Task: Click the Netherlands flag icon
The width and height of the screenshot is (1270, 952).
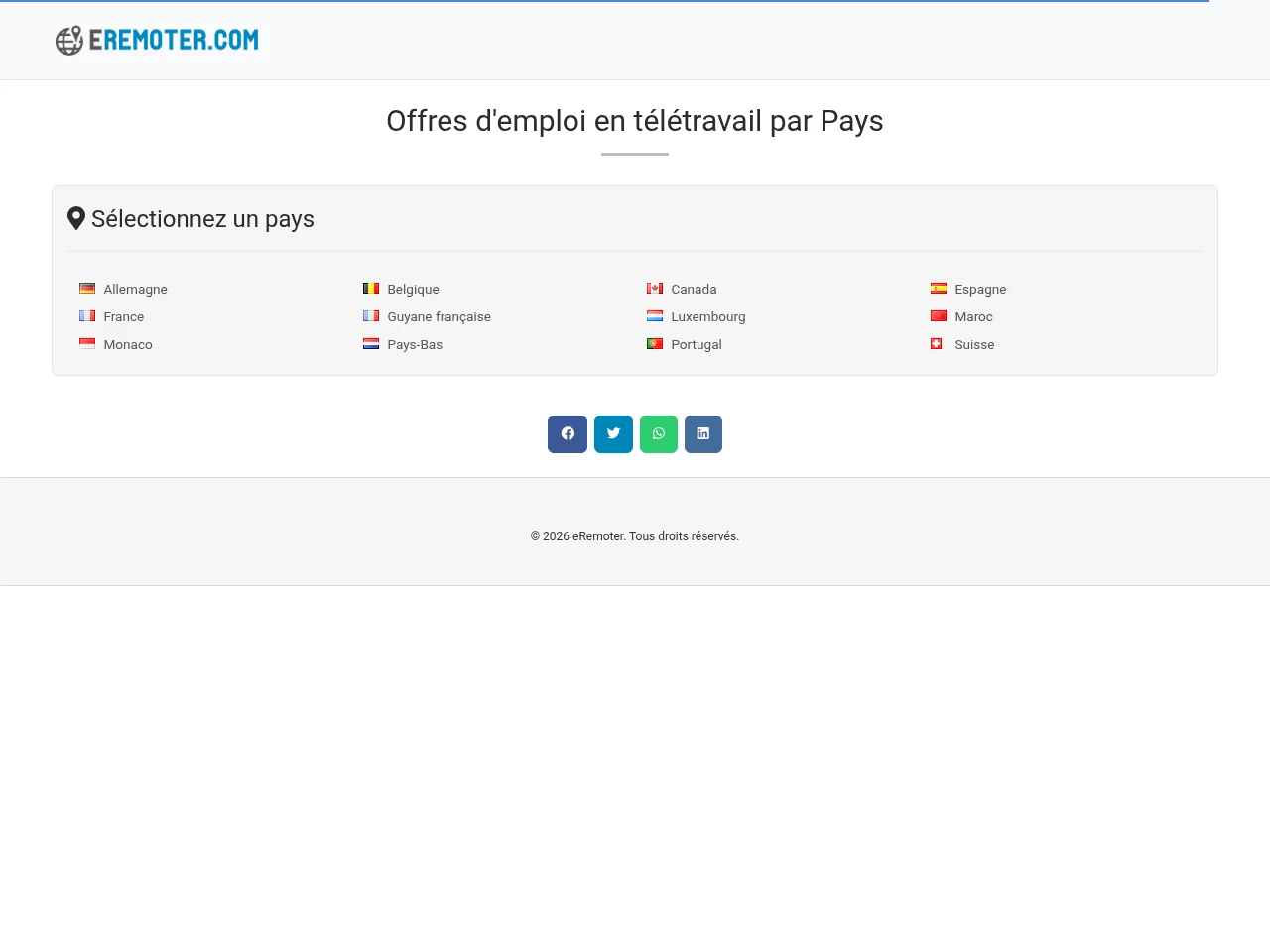Action: point(371,344)
